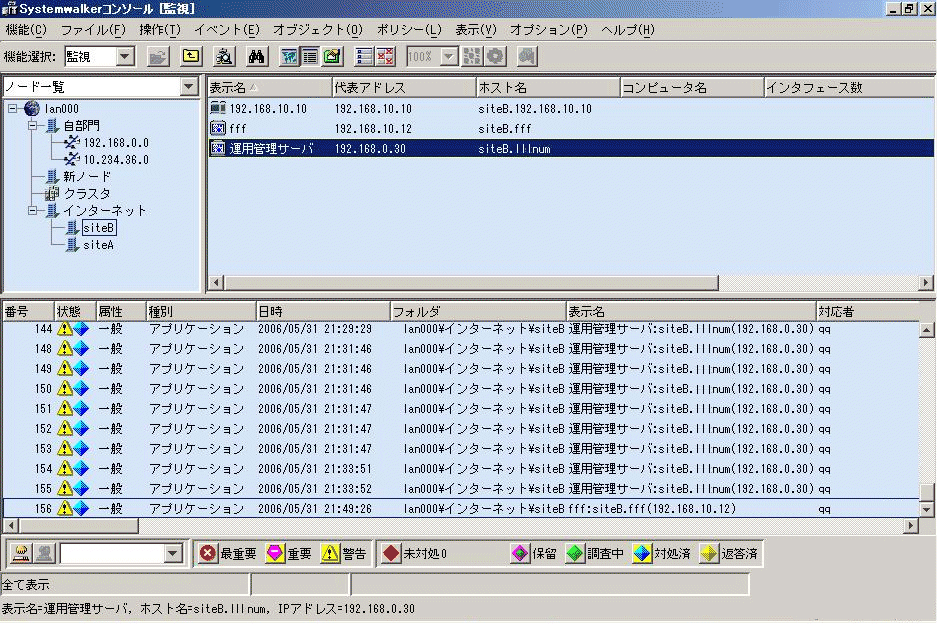Click the binoculars find icon
The width and height of the screenshot is (941, 627).
(257, 57)
